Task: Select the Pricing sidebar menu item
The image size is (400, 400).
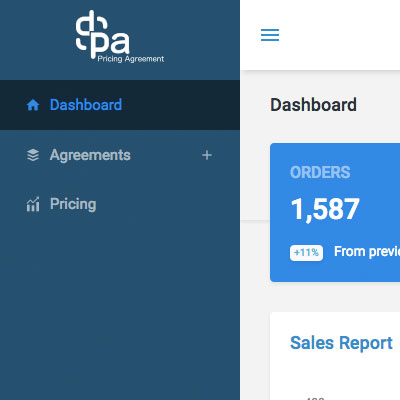Action: click(x=120, y=204)
